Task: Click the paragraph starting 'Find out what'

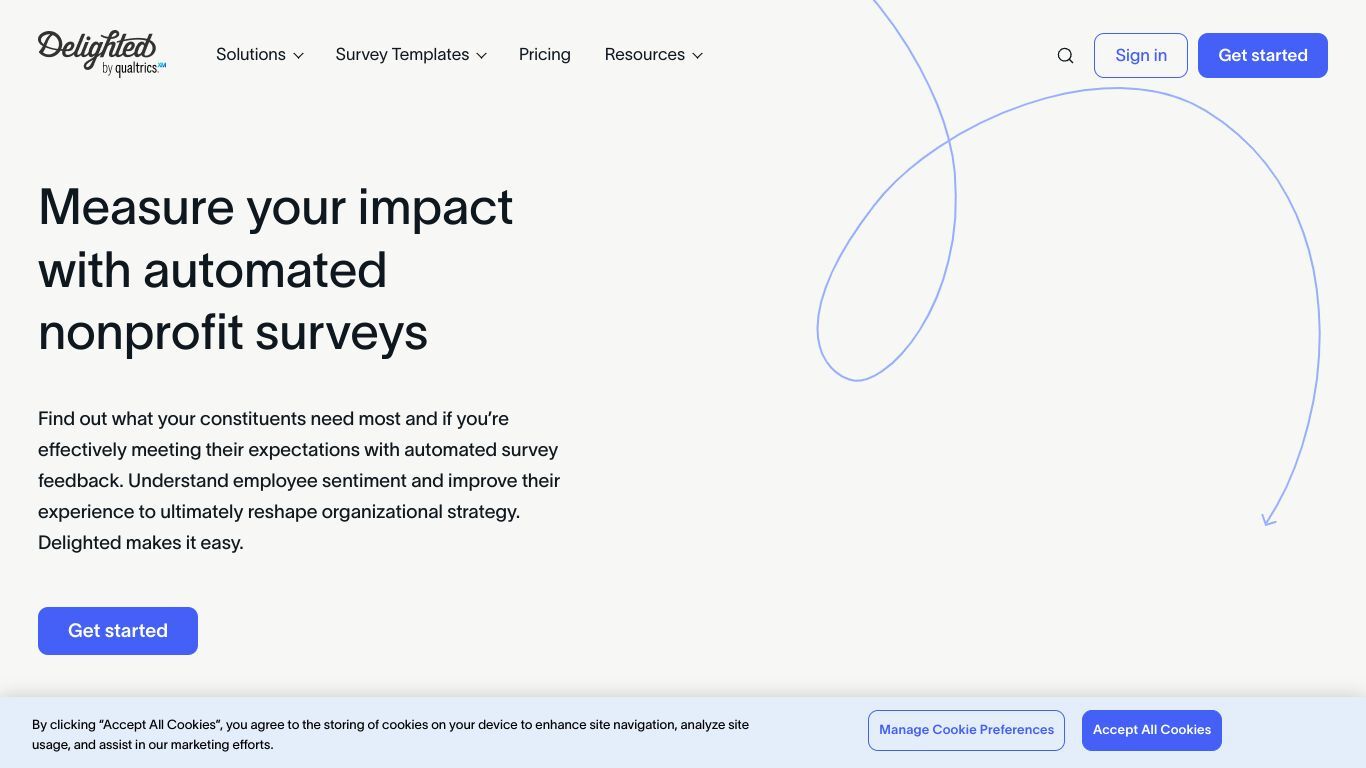Action: (x=299, y=480)
